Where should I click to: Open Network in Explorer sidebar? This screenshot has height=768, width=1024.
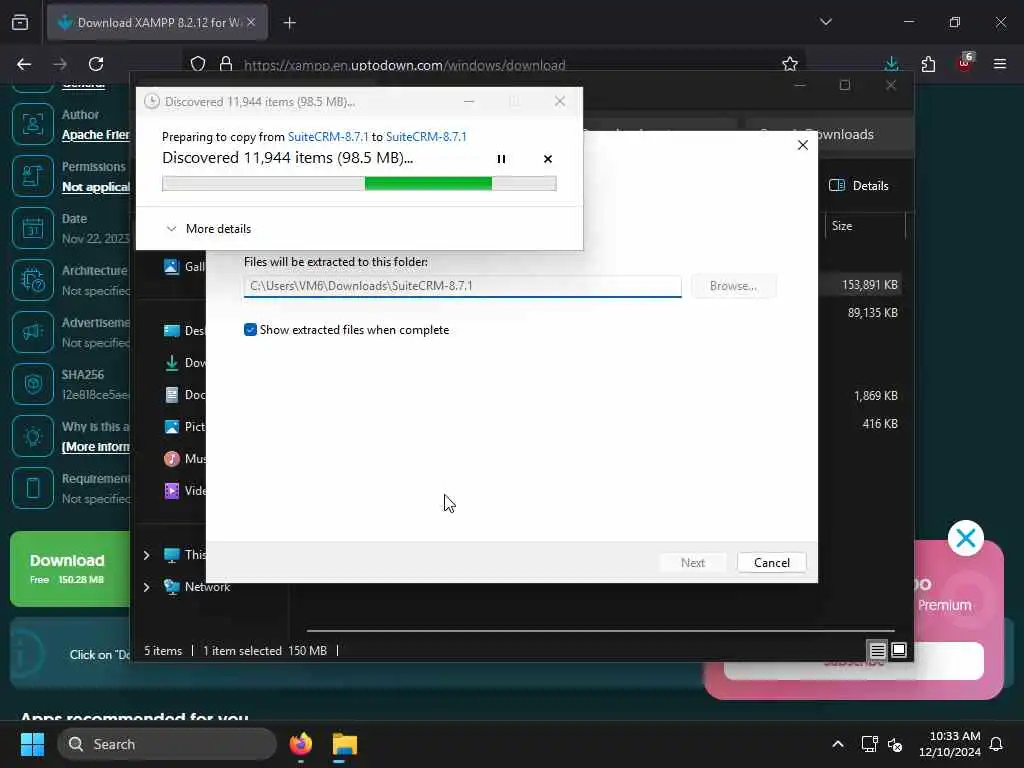pyautogui.click(x=197, y=587)
